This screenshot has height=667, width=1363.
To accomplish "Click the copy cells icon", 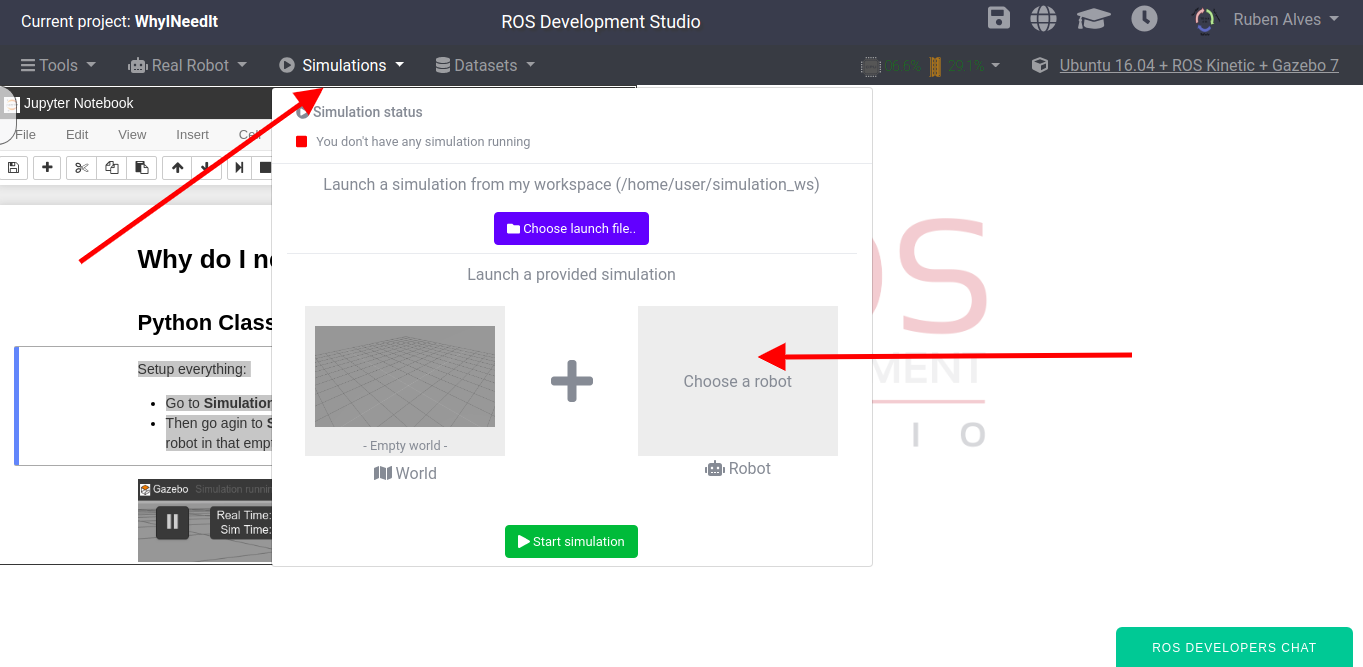I will (x=112, y=168).
